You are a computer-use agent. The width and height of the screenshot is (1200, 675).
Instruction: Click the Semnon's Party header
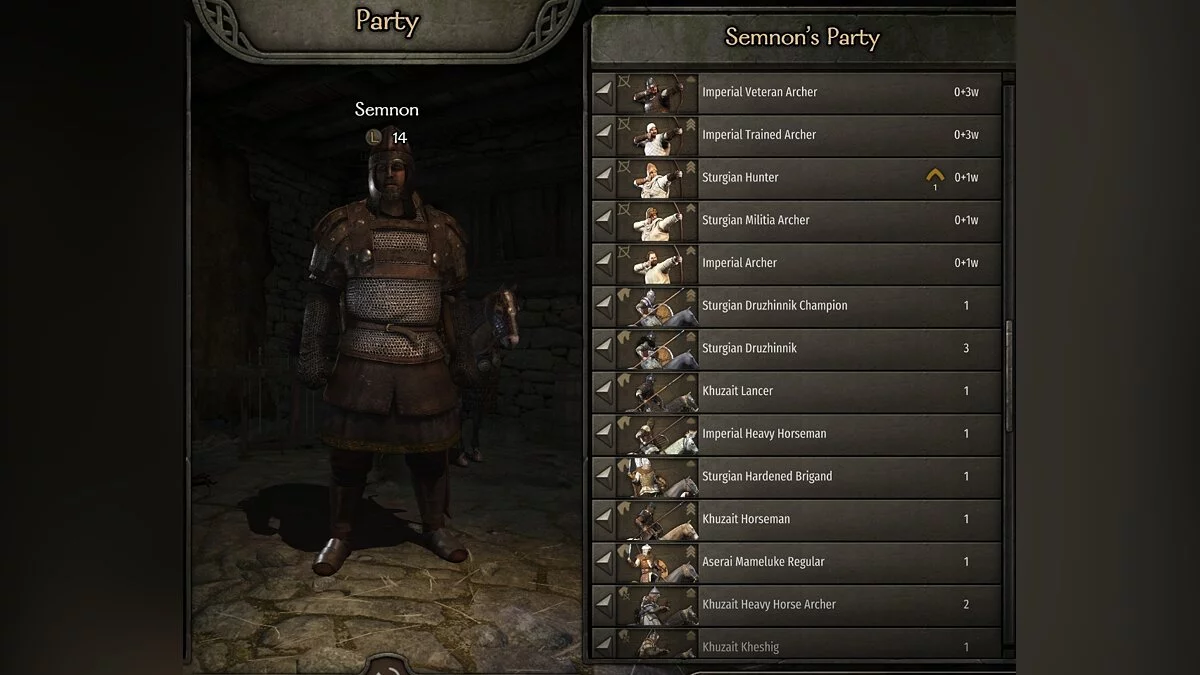click(802, 38)
